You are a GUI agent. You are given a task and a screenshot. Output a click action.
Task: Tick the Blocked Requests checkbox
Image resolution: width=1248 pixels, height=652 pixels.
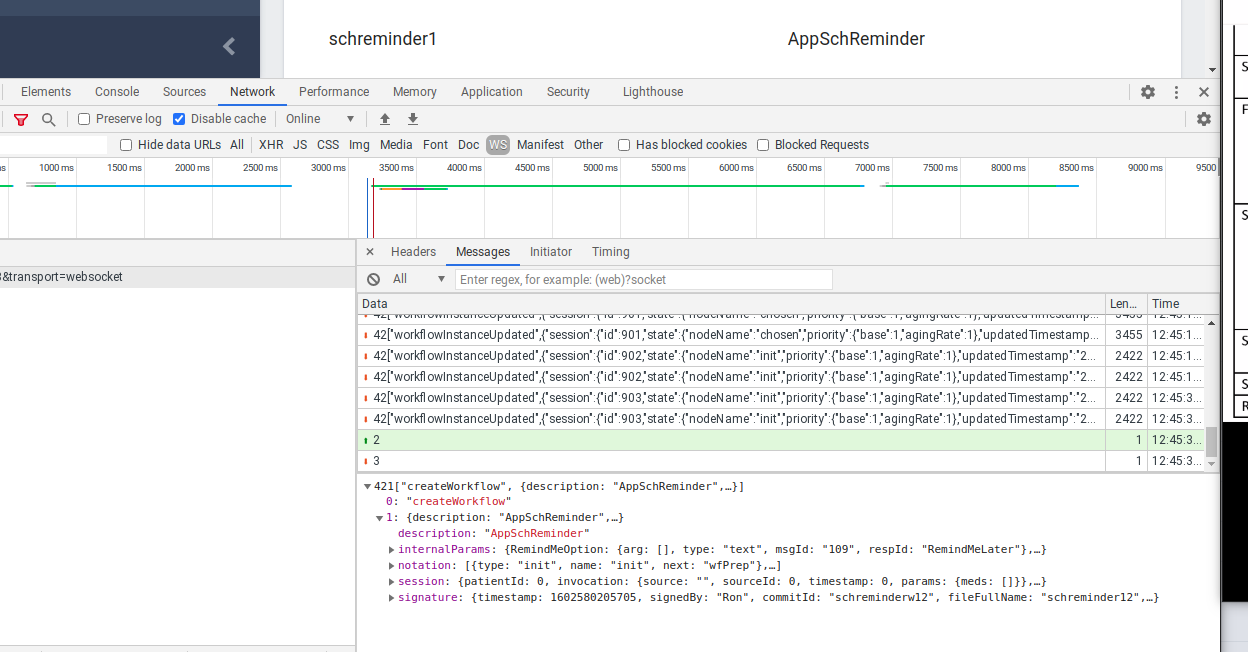(x=763, y=145)
